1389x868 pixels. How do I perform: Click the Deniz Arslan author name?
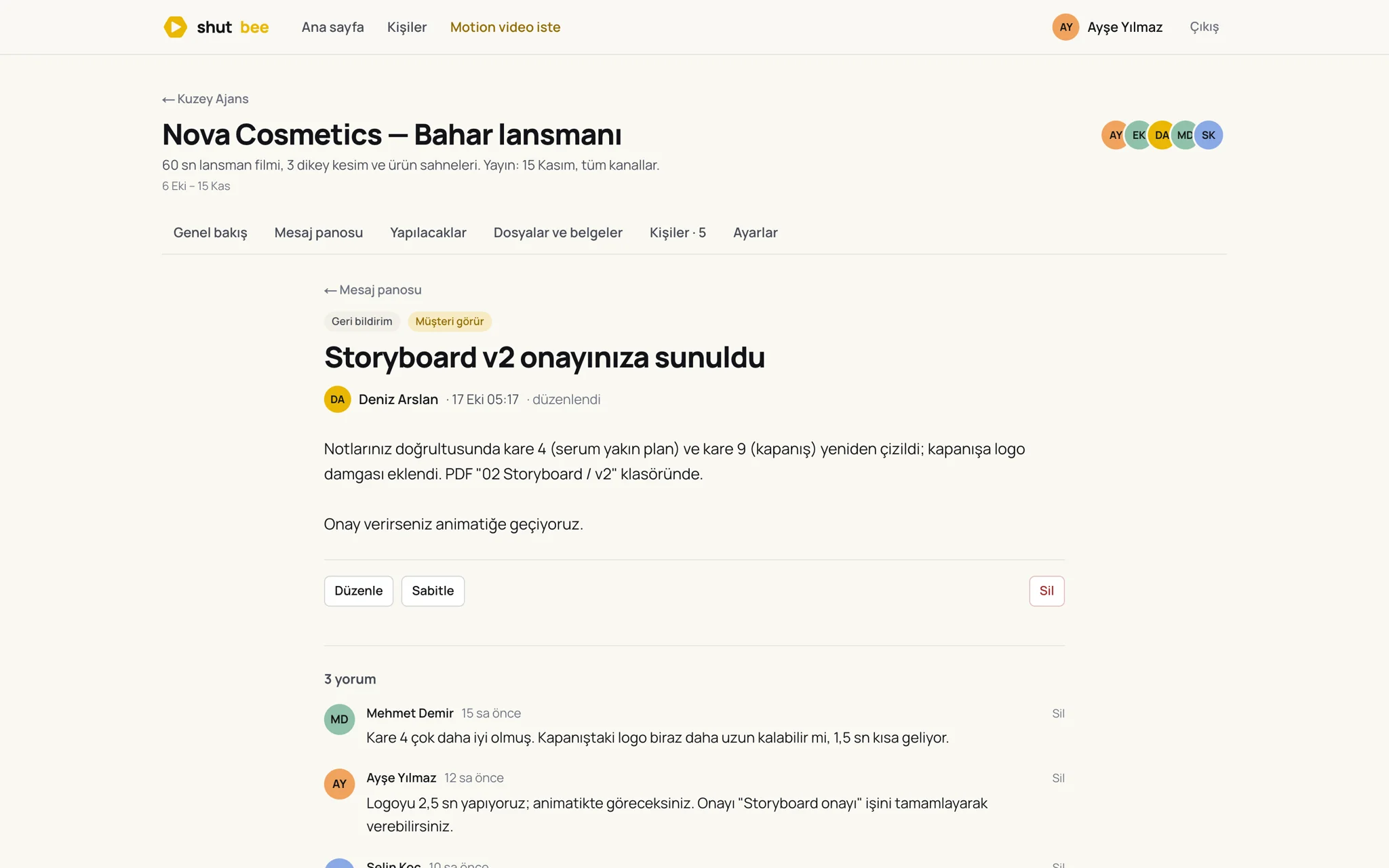pos(398,399)
